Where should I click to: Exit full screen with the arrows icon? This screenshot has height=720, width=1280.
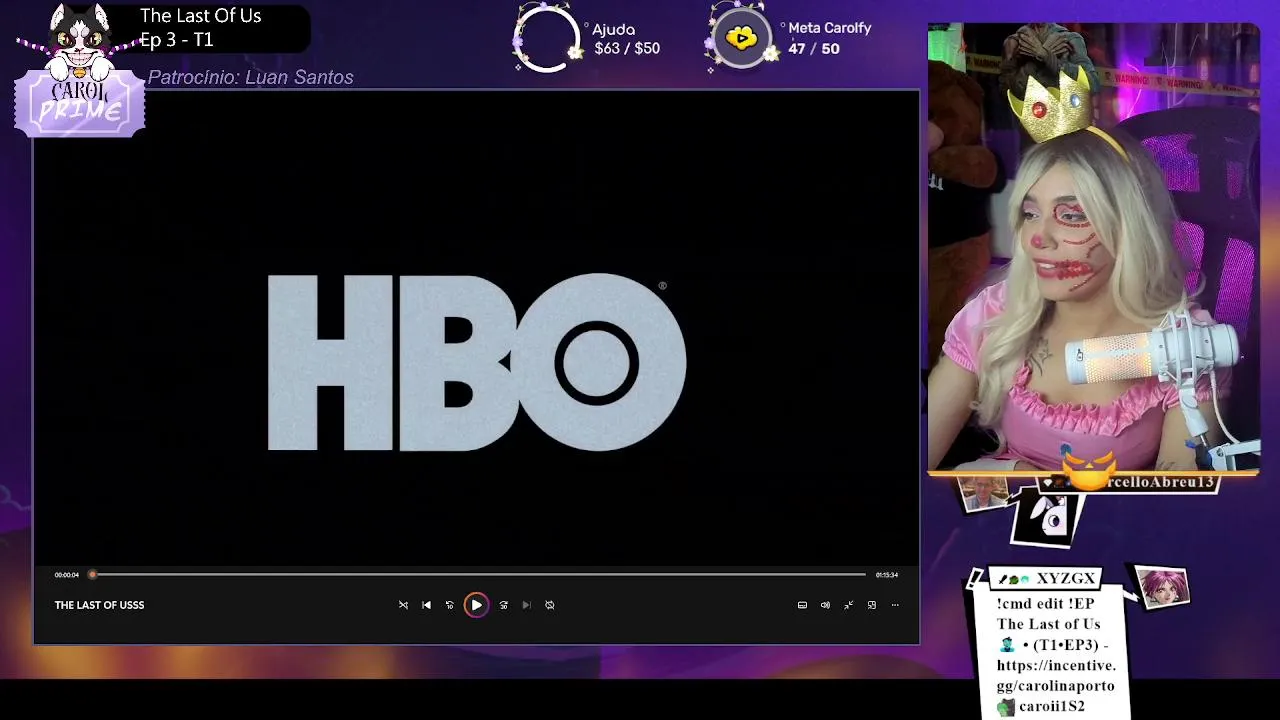pos(848,605)
